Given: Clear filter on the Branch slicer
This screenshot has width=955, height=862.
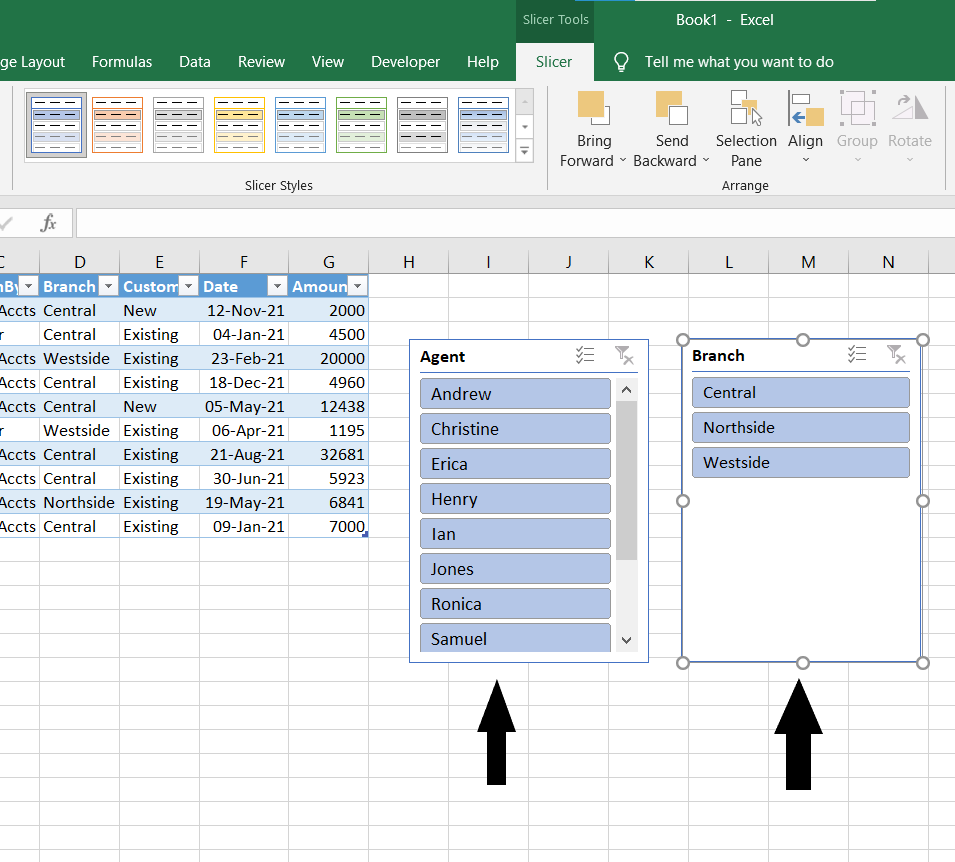Looking at the screenshot, I should tap(896, 354).
